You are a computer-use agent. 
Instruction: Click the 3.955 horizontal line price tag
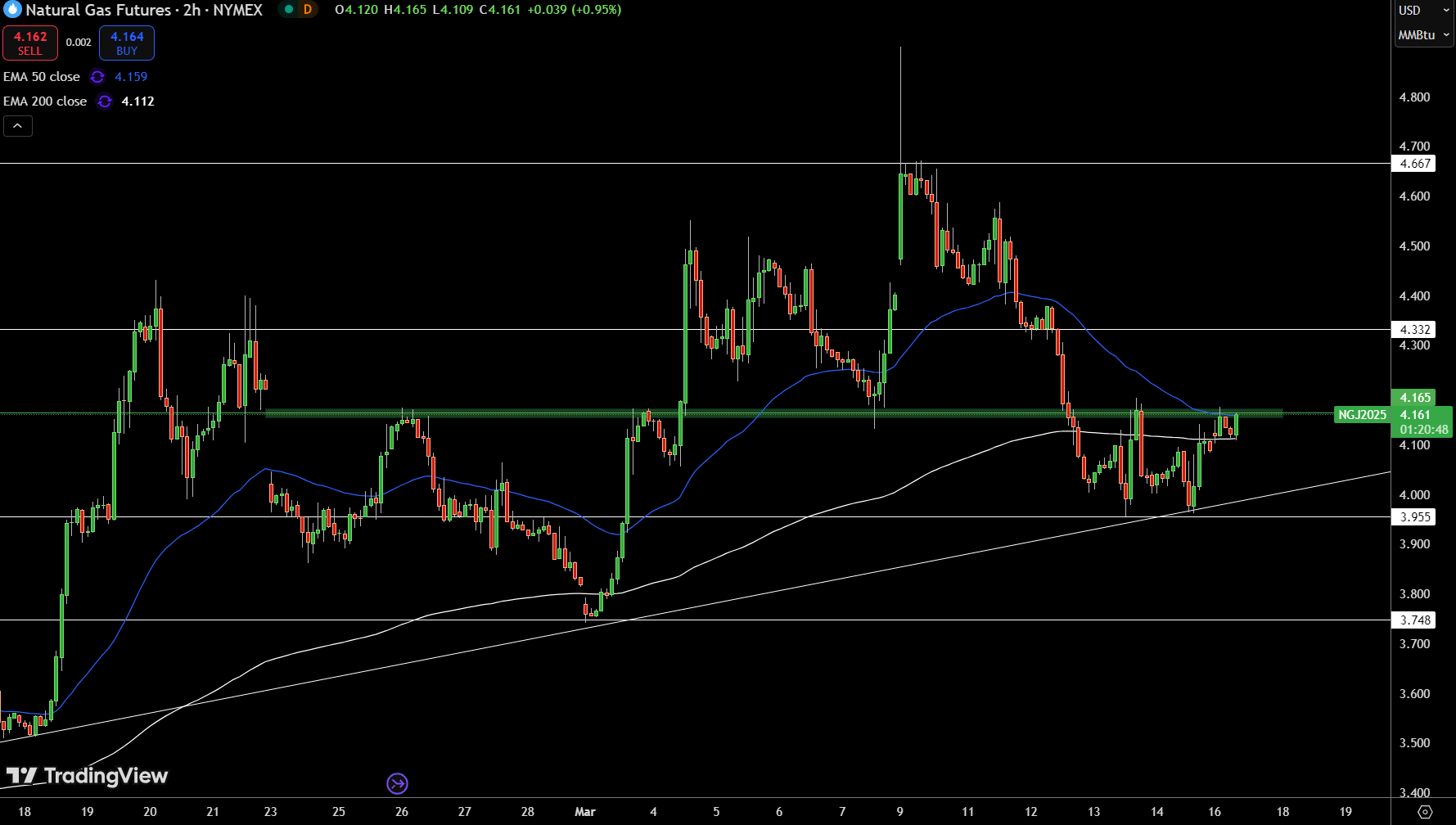tap(1414, 517)
